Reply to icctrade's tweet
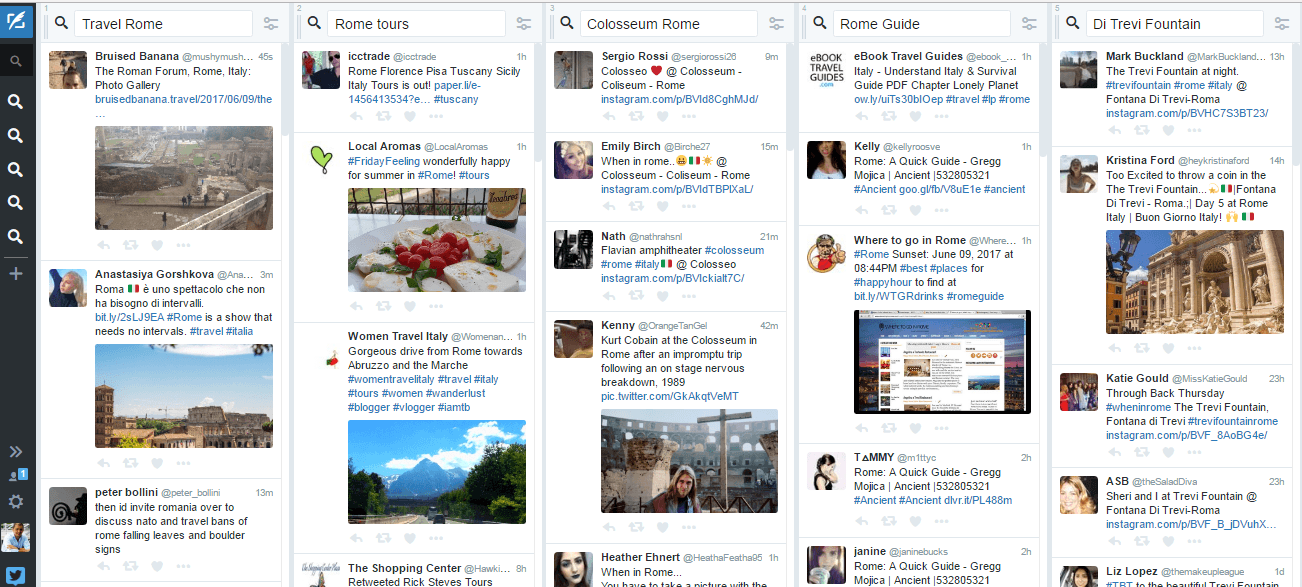Screen dimensions: 1302x587 point(356,117)
